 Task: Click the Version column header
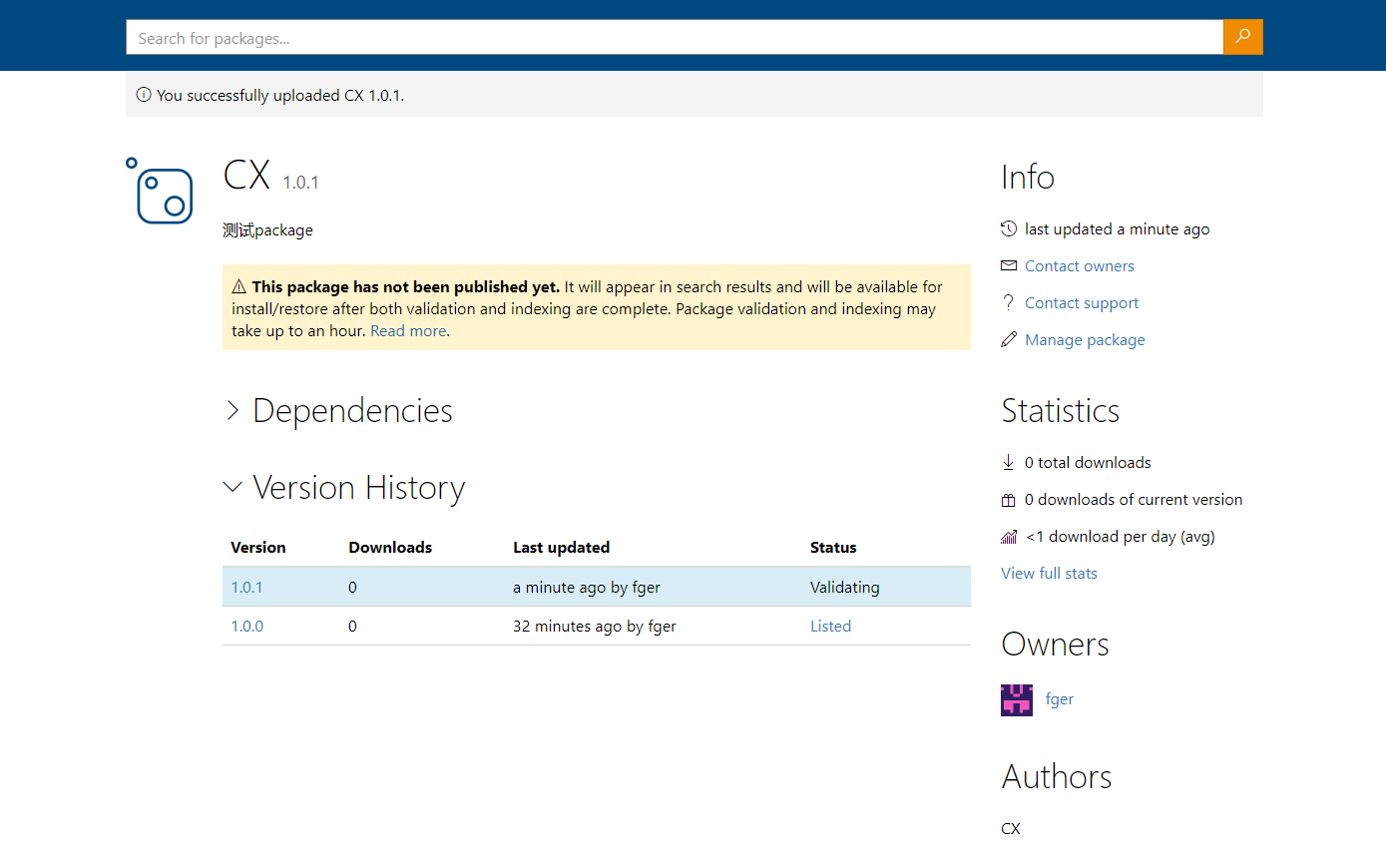point(257,547)
